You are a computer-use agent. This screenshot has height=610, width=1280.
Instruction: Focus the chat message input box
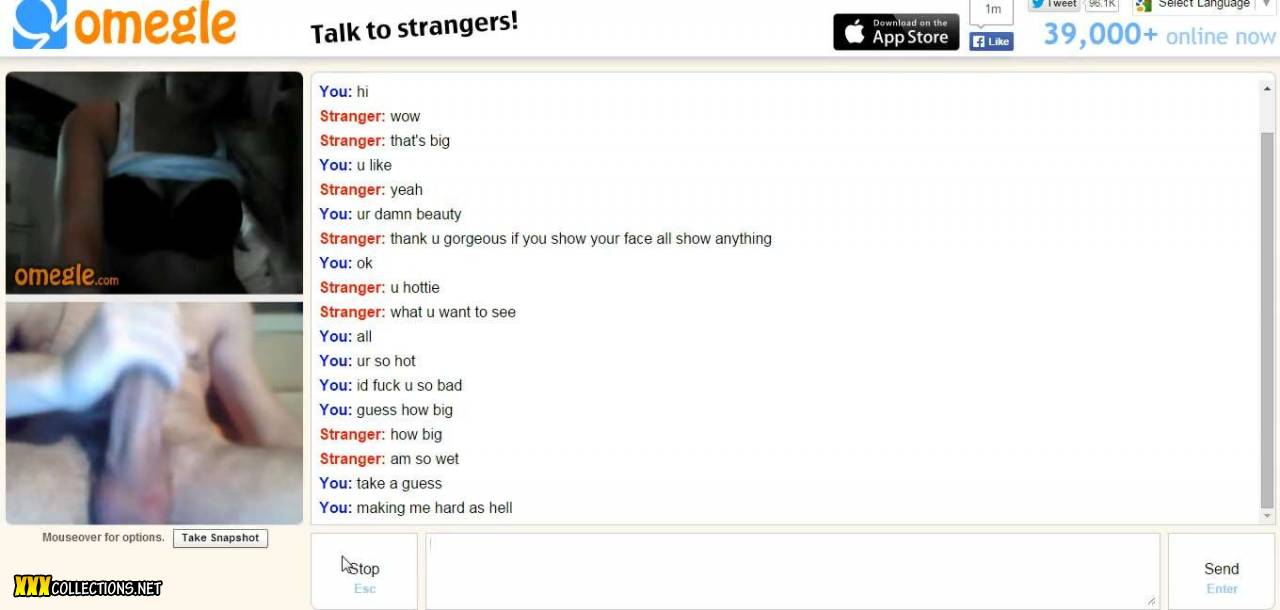(x=793, y=571)
